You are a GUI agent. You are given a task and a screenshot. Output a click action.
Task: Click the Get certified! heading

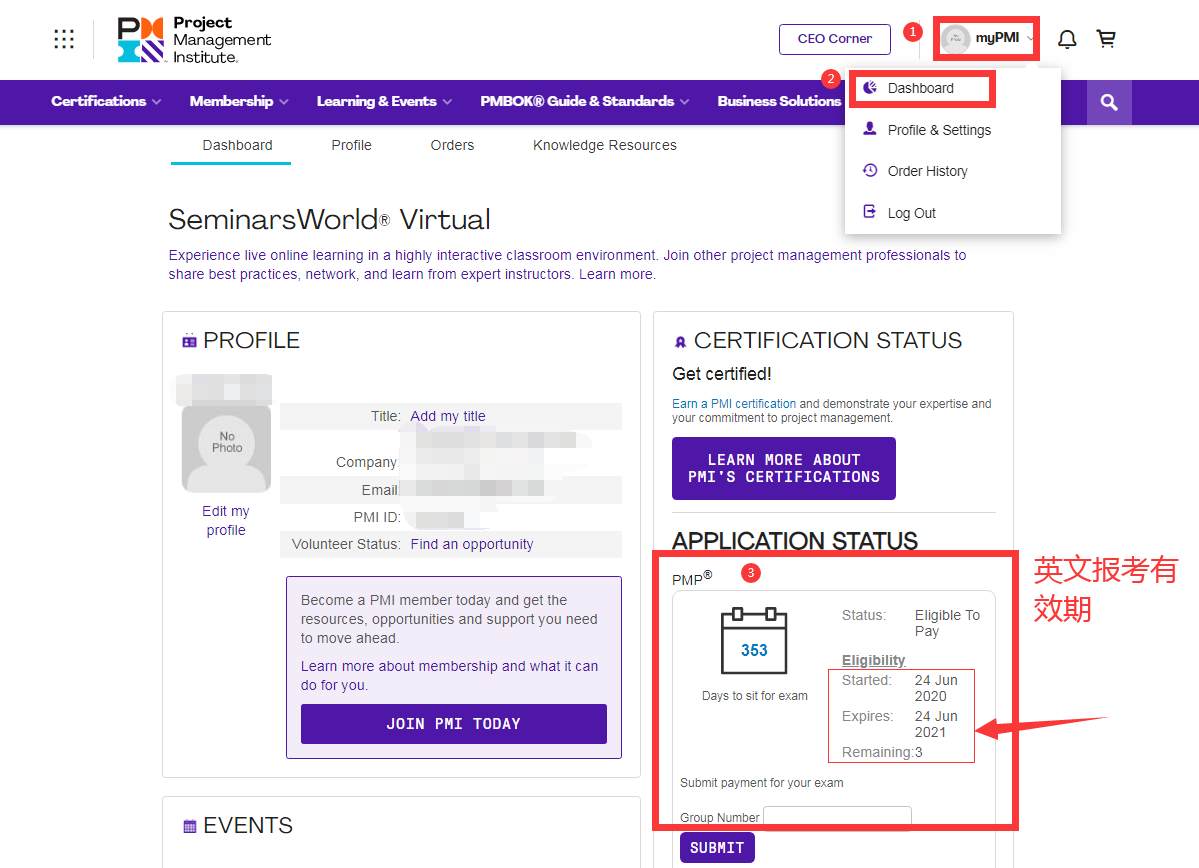click(722, 374)
